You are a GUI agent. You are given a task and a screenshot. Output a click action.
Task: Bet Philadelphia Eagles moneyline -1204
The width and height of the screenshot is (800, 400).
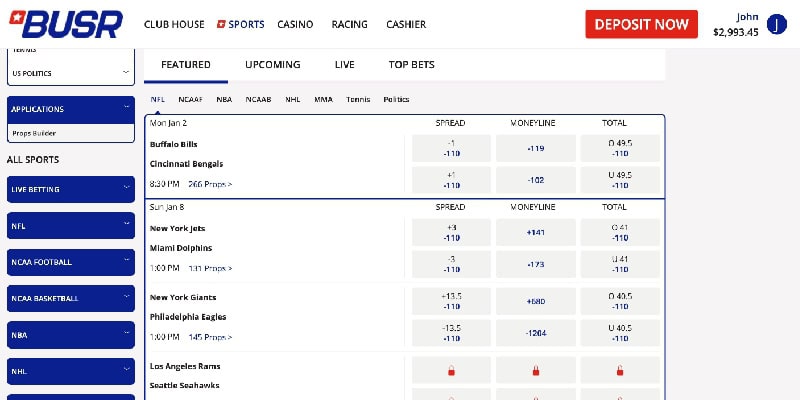pyautogui.click(x=536, y=333)
